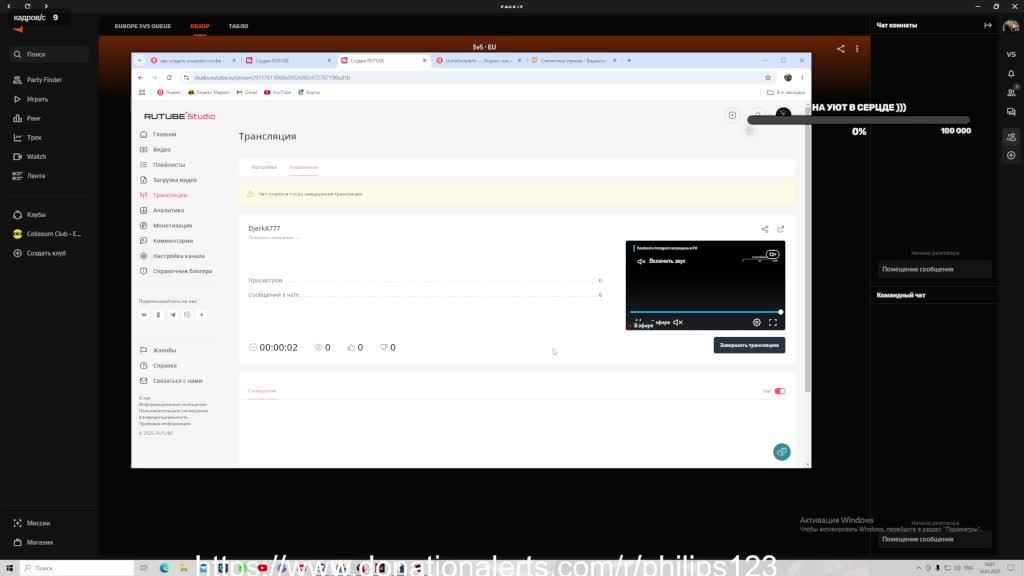
Task: Open YouTube bookmark in bookmarks bar
Action: click(278, 93)
